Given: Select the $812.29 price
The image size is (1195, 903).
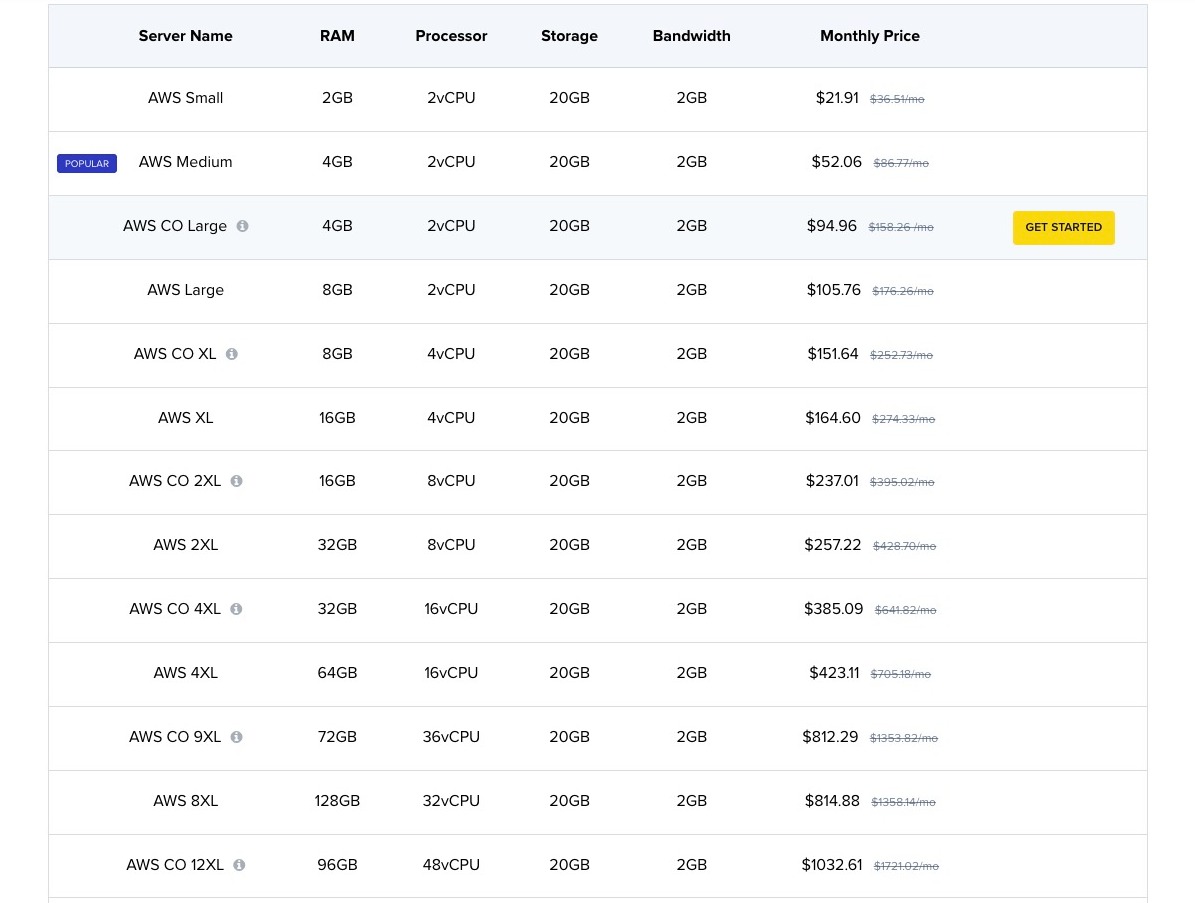Looking at the screenshot, I should click(x=830, y=738).
